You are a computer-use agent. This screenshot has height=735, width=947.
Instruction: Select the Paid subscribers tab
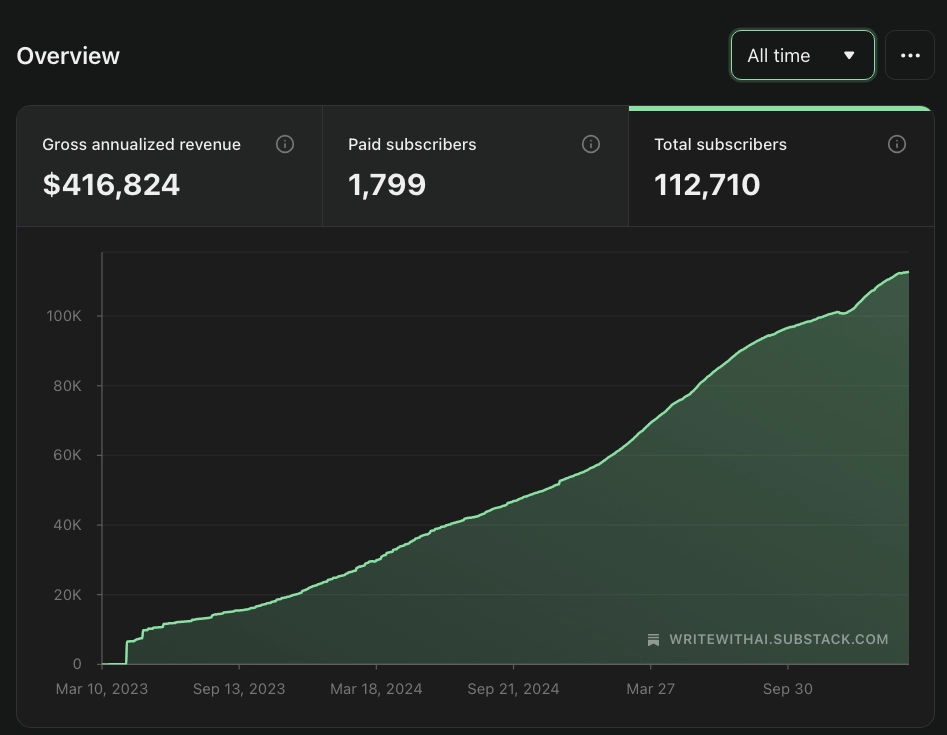pos(475,166)
